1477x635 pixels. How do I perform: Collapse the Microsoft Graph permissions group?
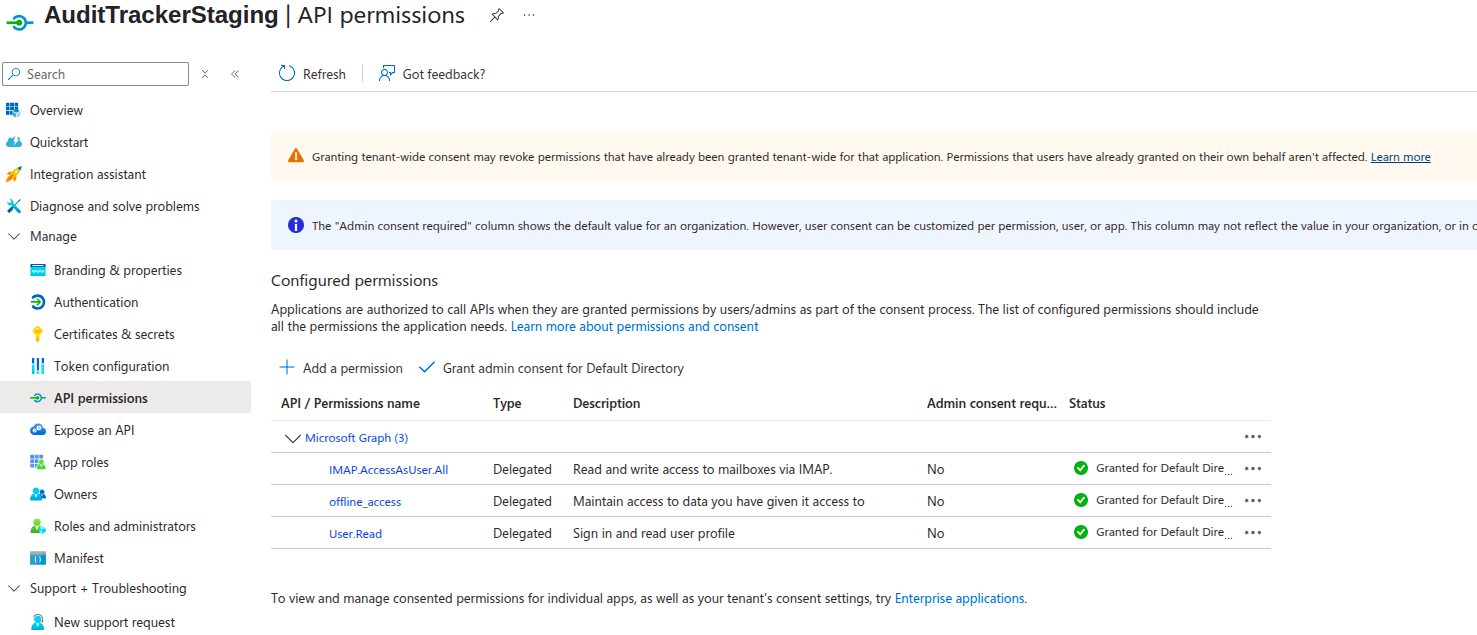click(x=293, y=438)
